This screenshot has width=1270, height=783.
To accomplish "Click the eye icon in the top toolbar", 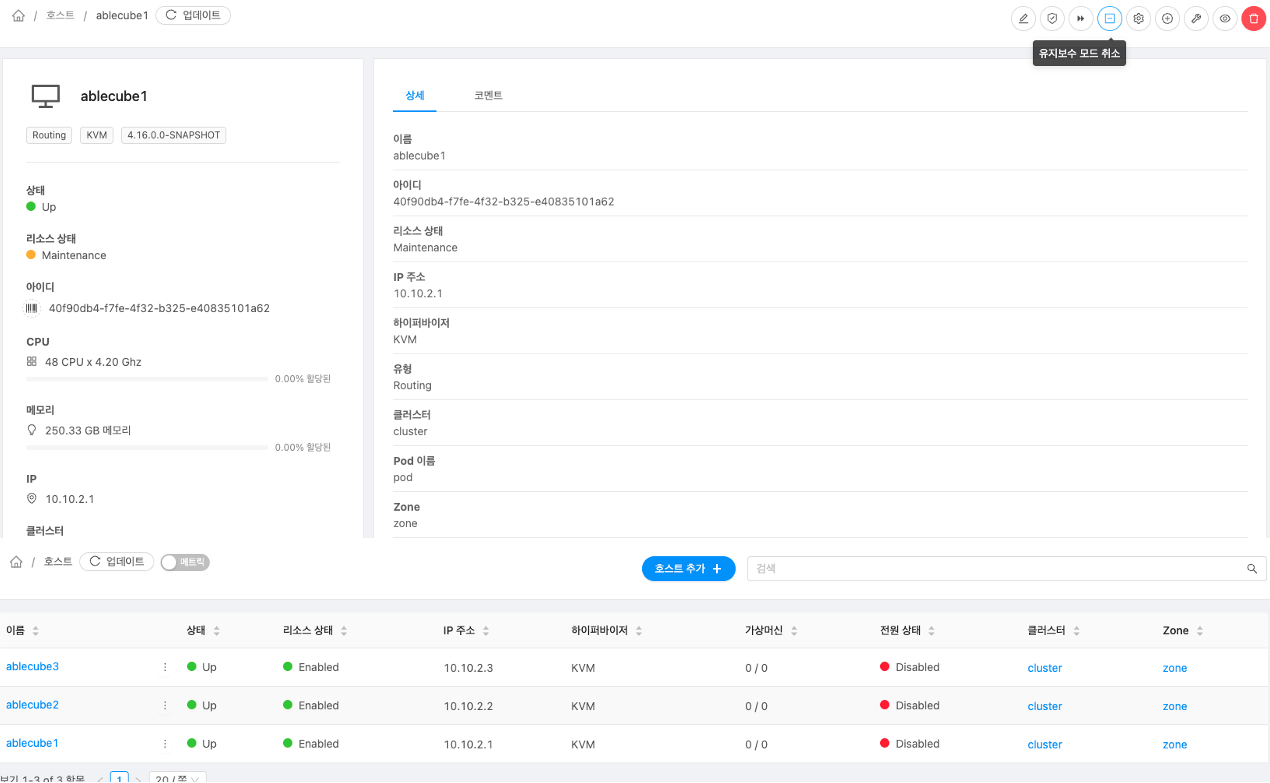I will 1225,18.
